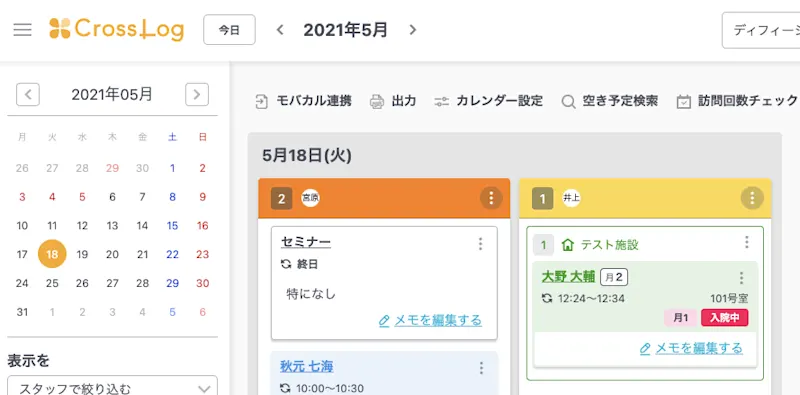Select Saturday 15 in mini calendar
This screenshot has width=800, height=395.
pyautogui.click(x=172, y=226)
